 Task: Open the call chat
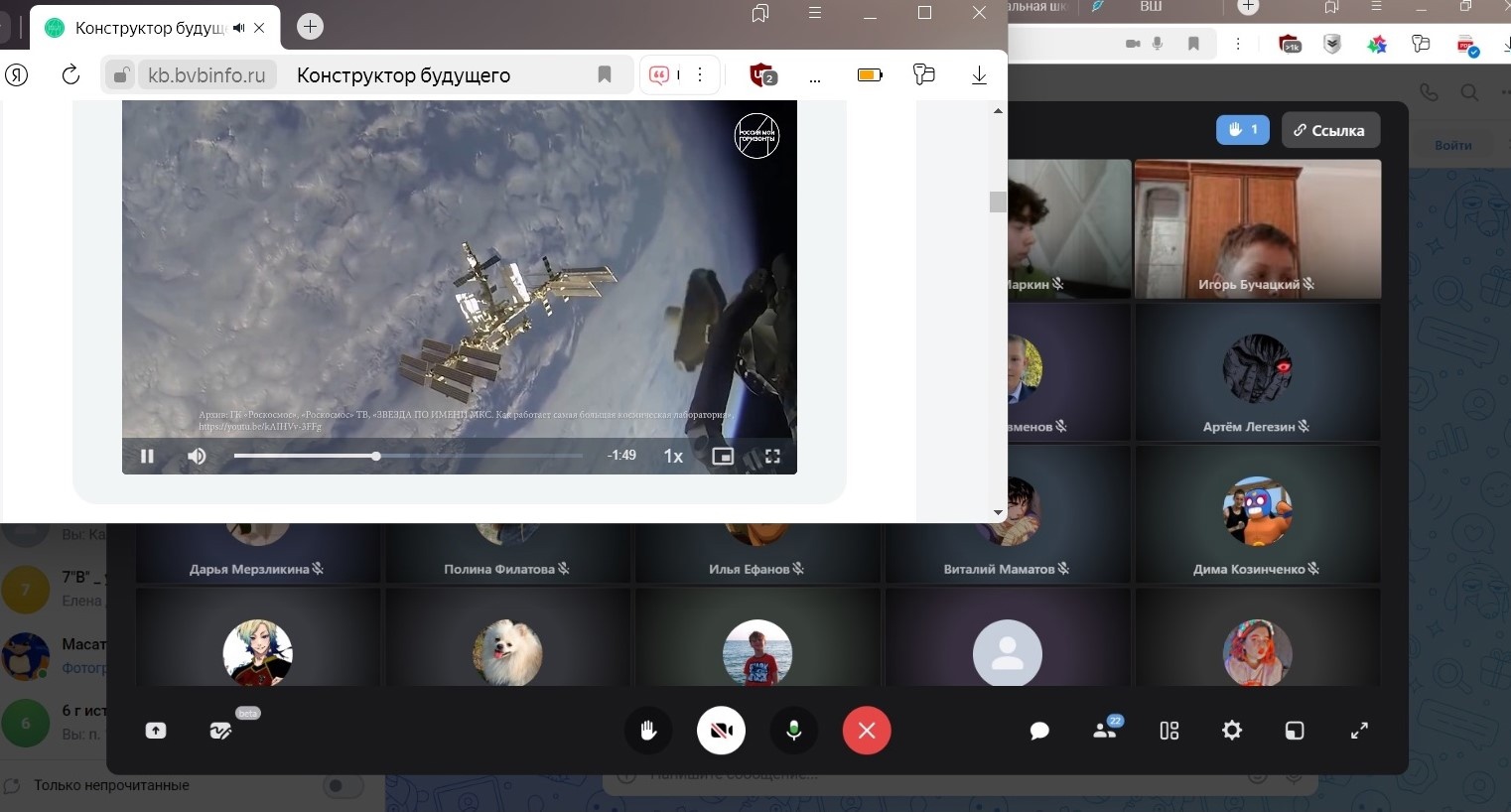click(x=1039, y=731)
